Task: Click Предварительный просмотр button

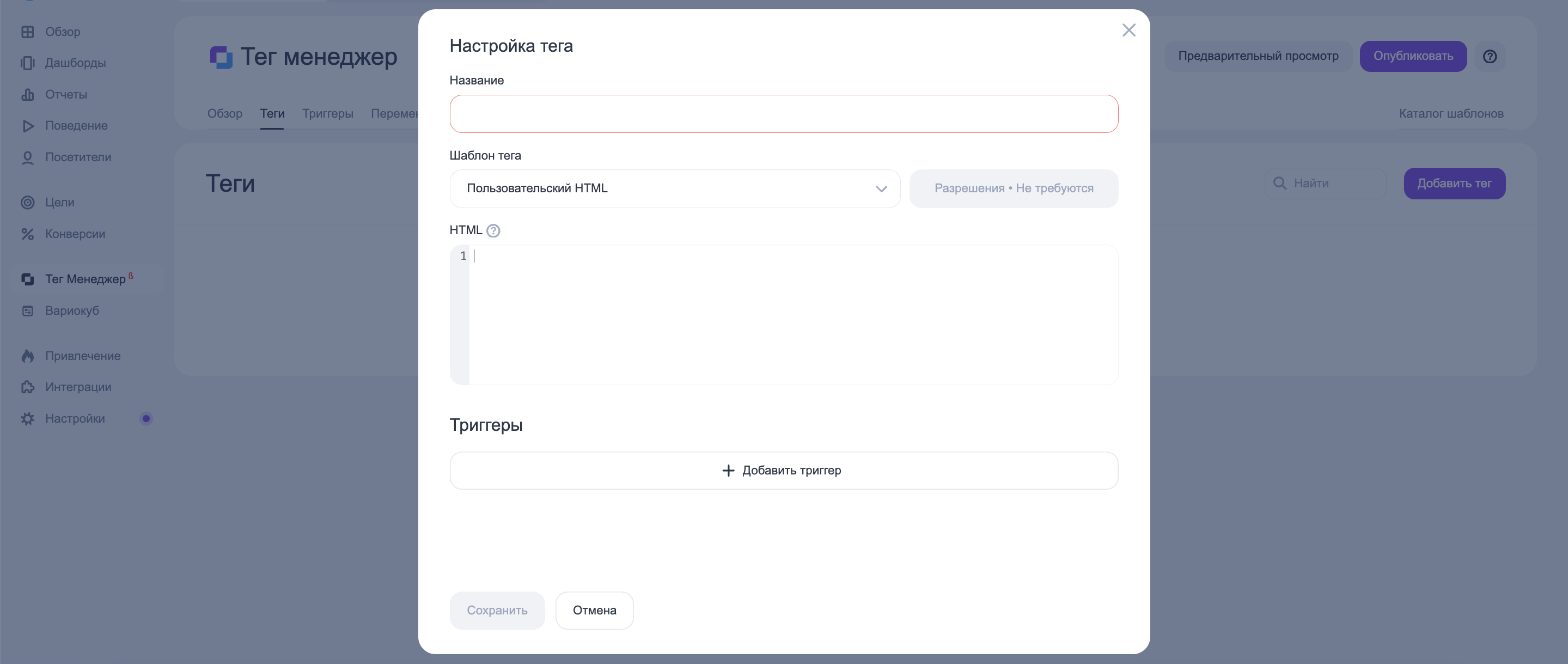Action: 1258,57
